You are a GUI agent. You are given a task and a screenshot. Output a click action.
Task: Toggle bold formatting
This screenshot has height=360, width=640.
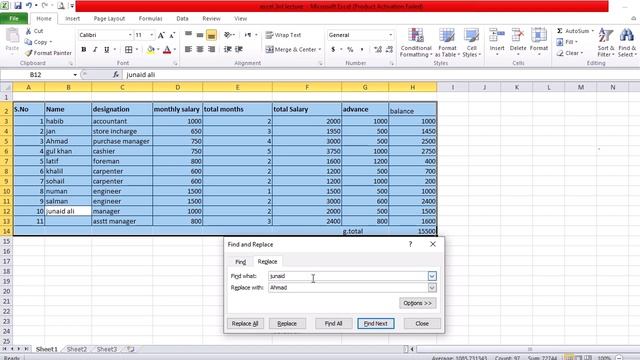[84, 49]
